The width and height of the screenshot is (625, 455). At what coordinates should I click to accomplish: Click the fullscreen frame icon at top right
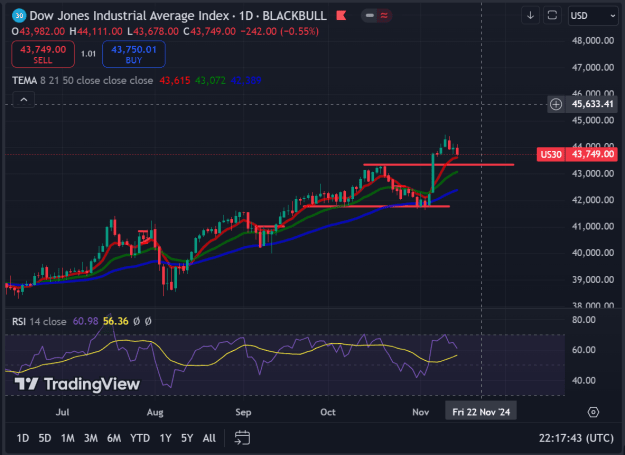[552, 16]
